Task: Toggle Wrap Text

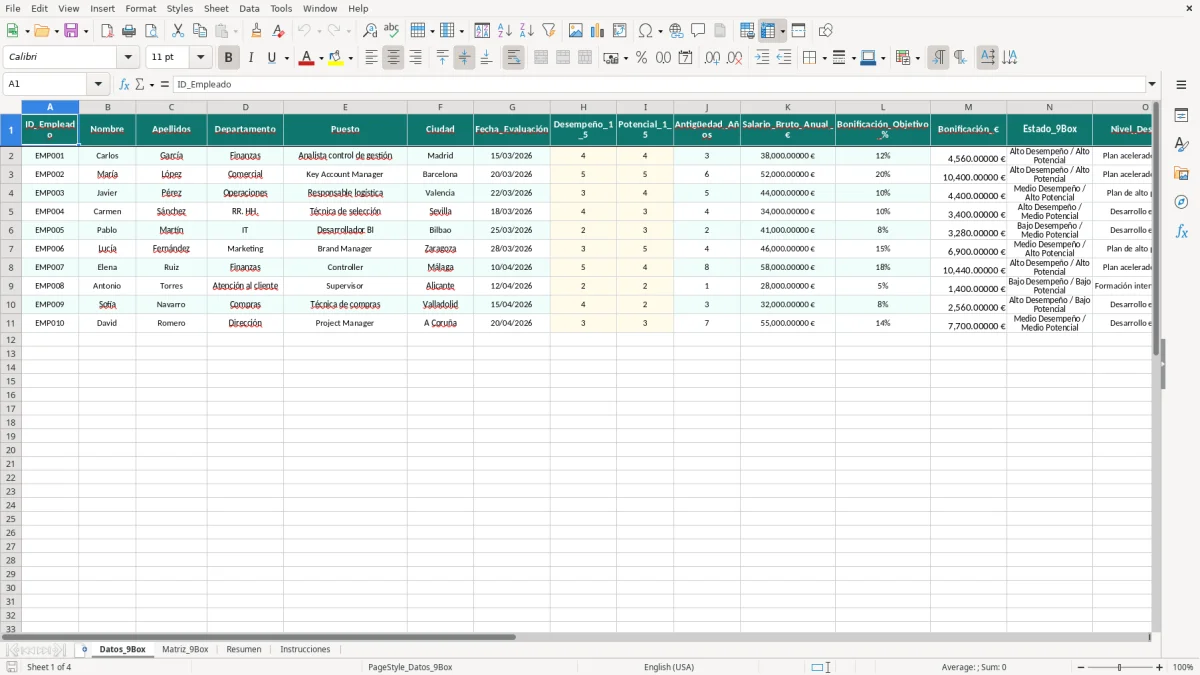Action: point(513,58)
